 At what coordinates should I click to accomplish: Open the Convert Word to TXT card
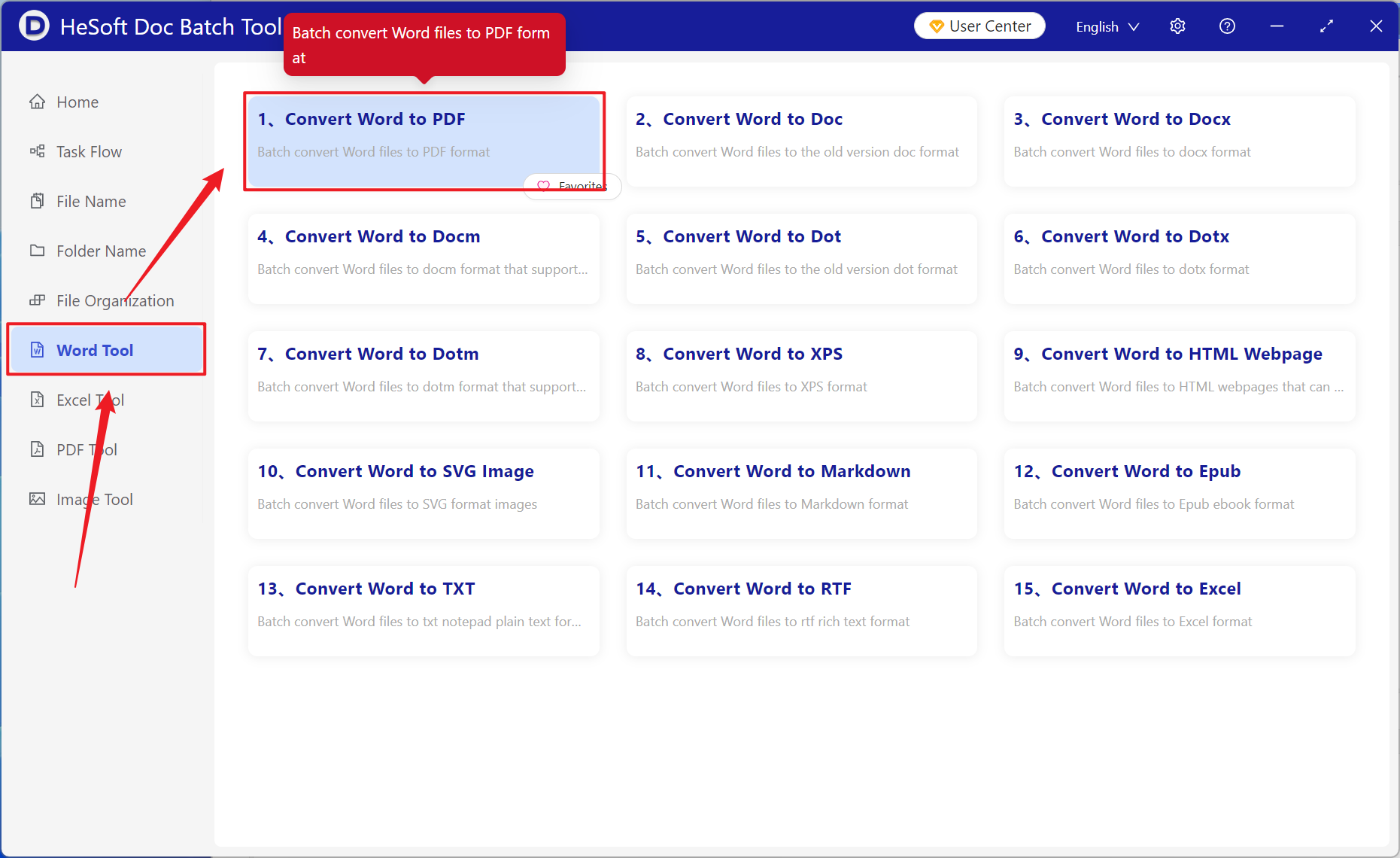(424, 610)
